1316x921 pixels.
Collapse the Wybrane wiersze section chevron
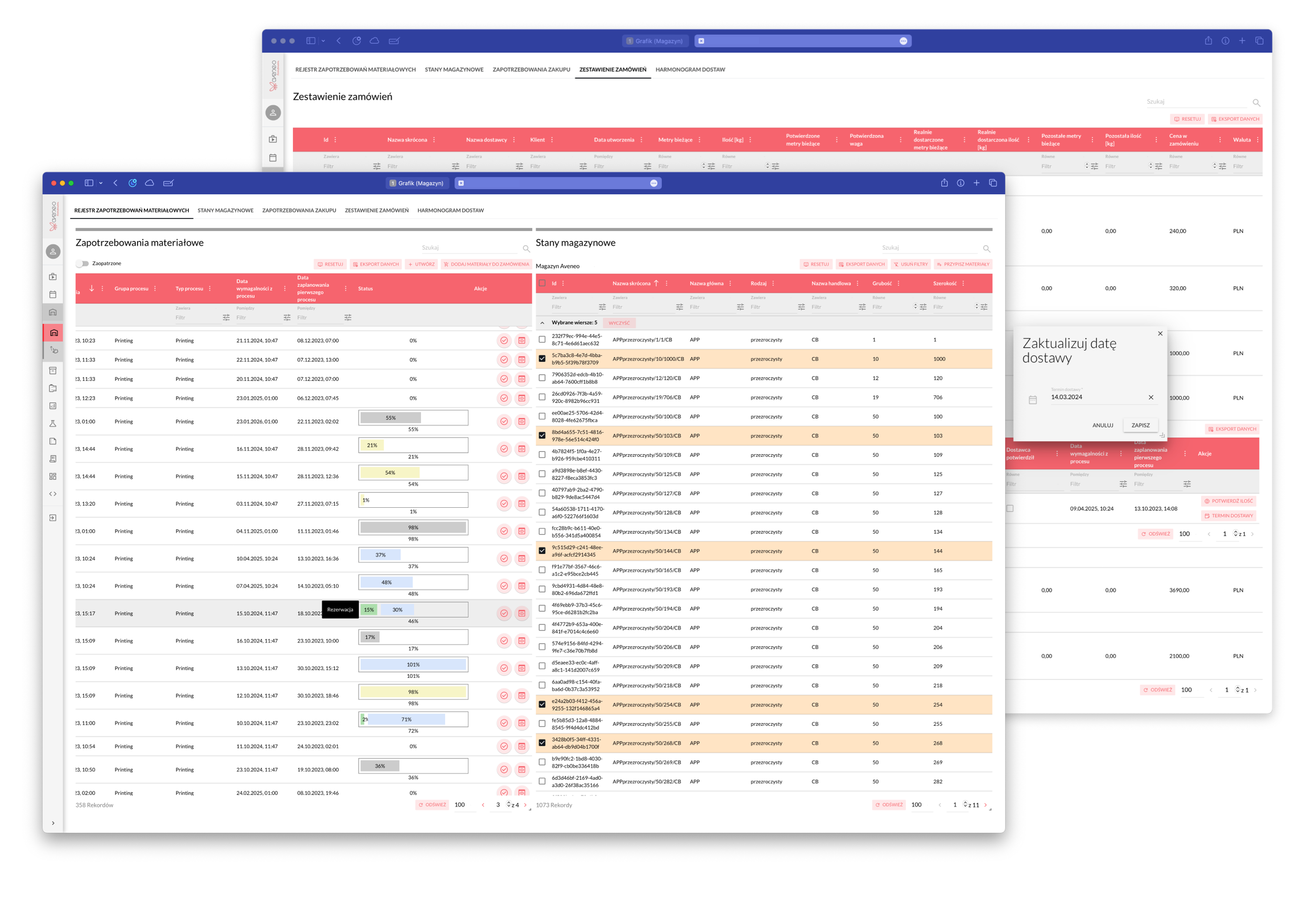coord(542,323)
